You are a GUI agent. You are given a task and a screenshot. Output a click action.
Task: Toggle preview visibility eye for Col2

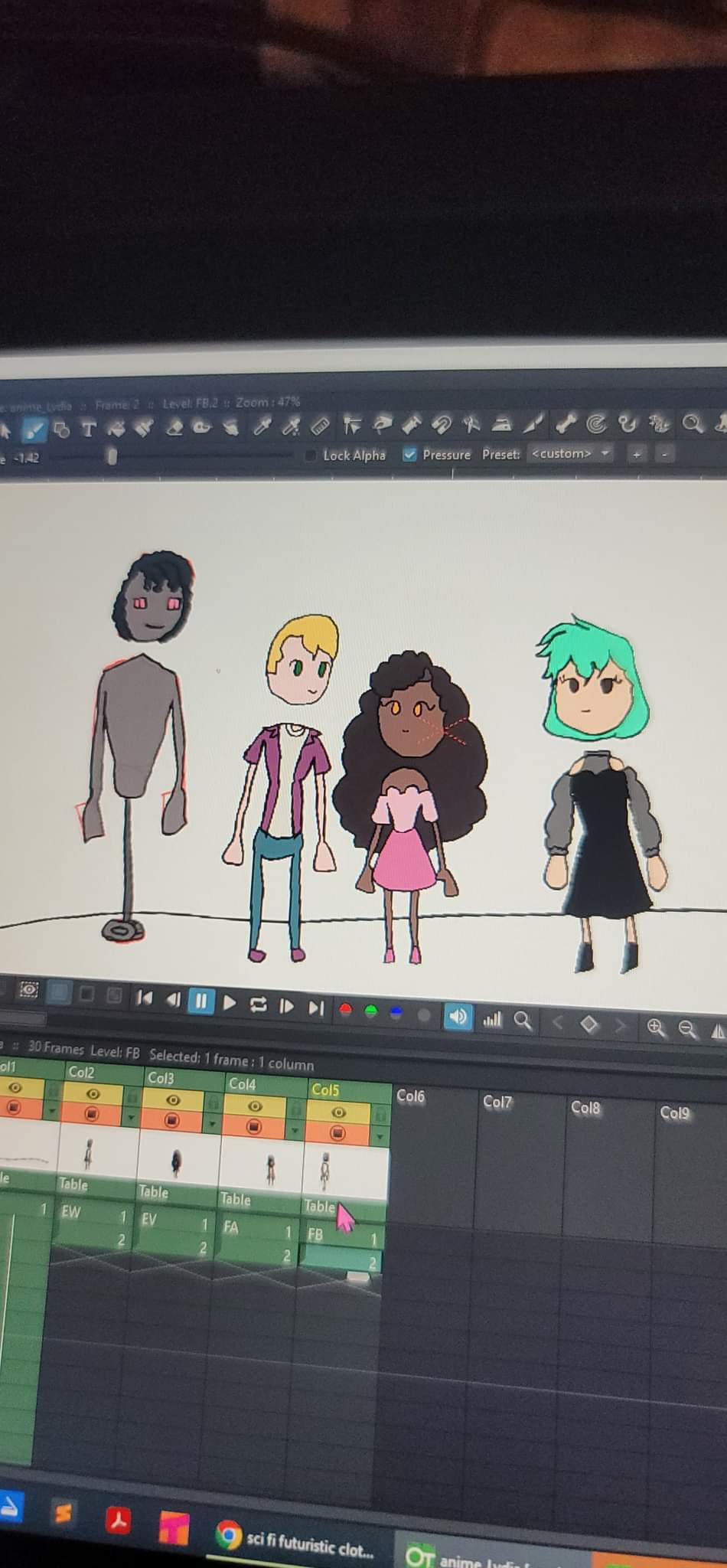click(x=92, y=1095)
